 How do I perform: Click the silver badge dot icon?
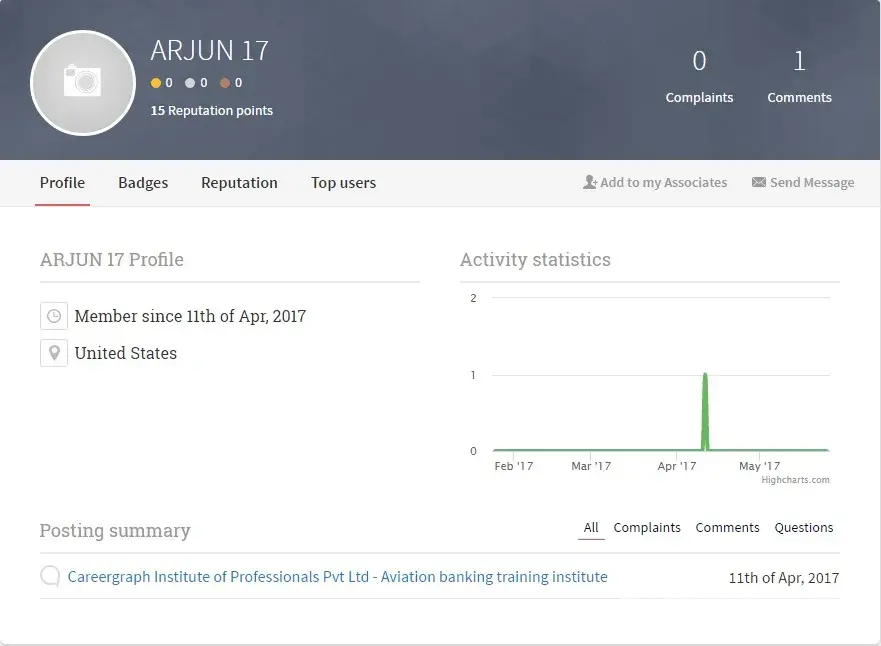coord(190,83)
